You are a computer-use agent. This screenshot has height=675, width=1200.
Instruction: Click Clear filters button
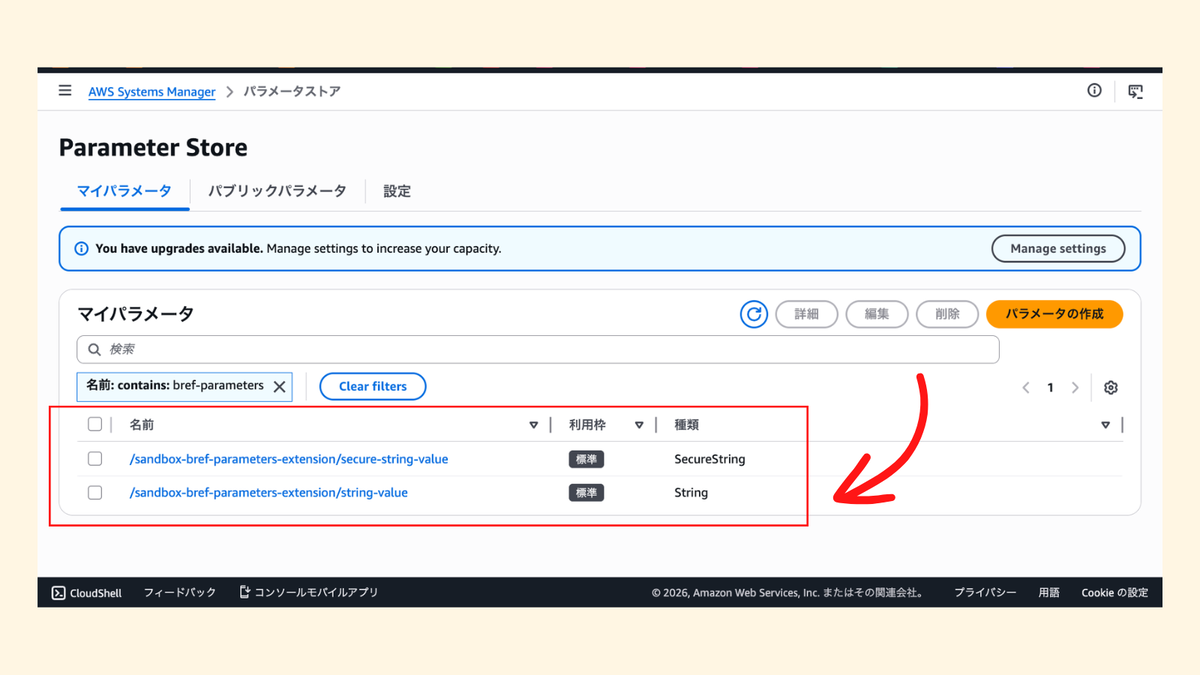click(373, 386)
